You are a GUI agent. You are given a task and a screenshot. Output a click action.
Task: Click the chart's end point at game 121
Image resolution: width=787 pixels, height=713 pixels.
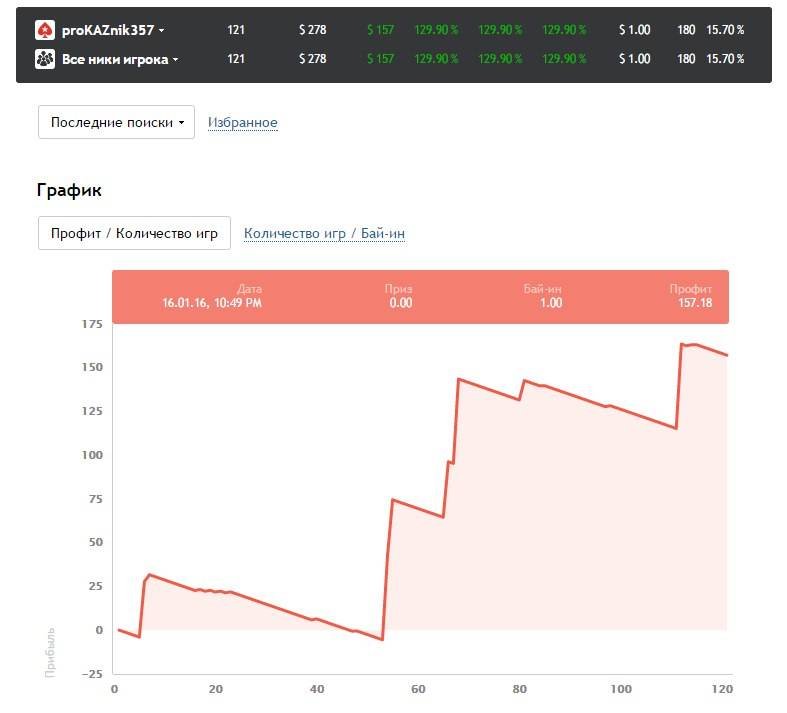727,355
